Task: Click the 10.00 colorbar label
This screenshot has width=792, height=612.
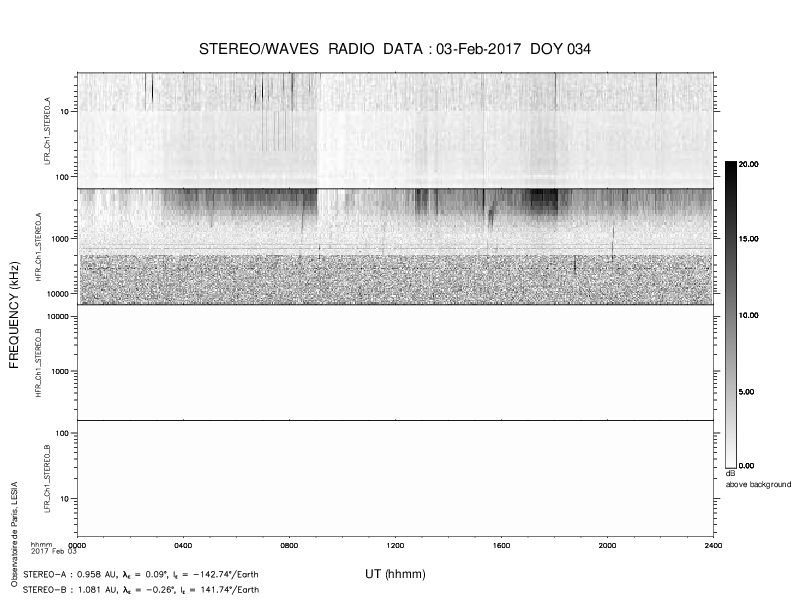Action: pyautogui.click(x=748, y=316)
